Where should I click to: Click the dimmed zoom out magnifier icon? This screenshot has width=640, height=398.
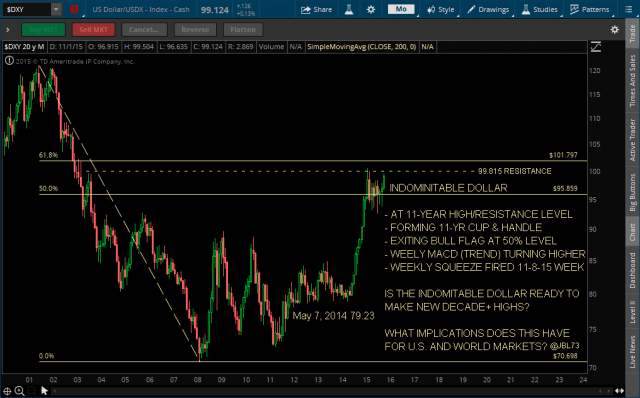pos(31,391)
